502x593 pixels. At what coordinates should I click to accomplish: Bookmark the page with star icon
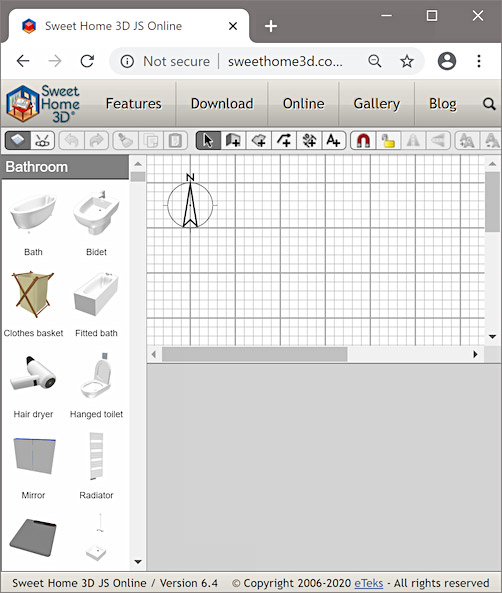(407, 61)
